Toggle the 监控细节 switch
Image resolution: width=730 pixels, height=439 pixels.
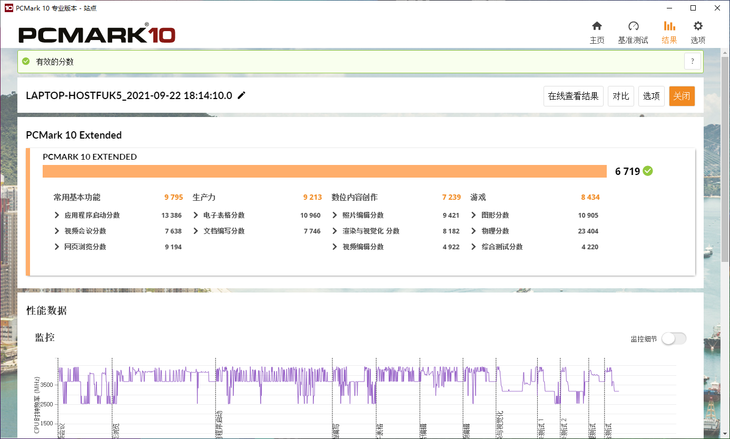click(x=674, y=339)
